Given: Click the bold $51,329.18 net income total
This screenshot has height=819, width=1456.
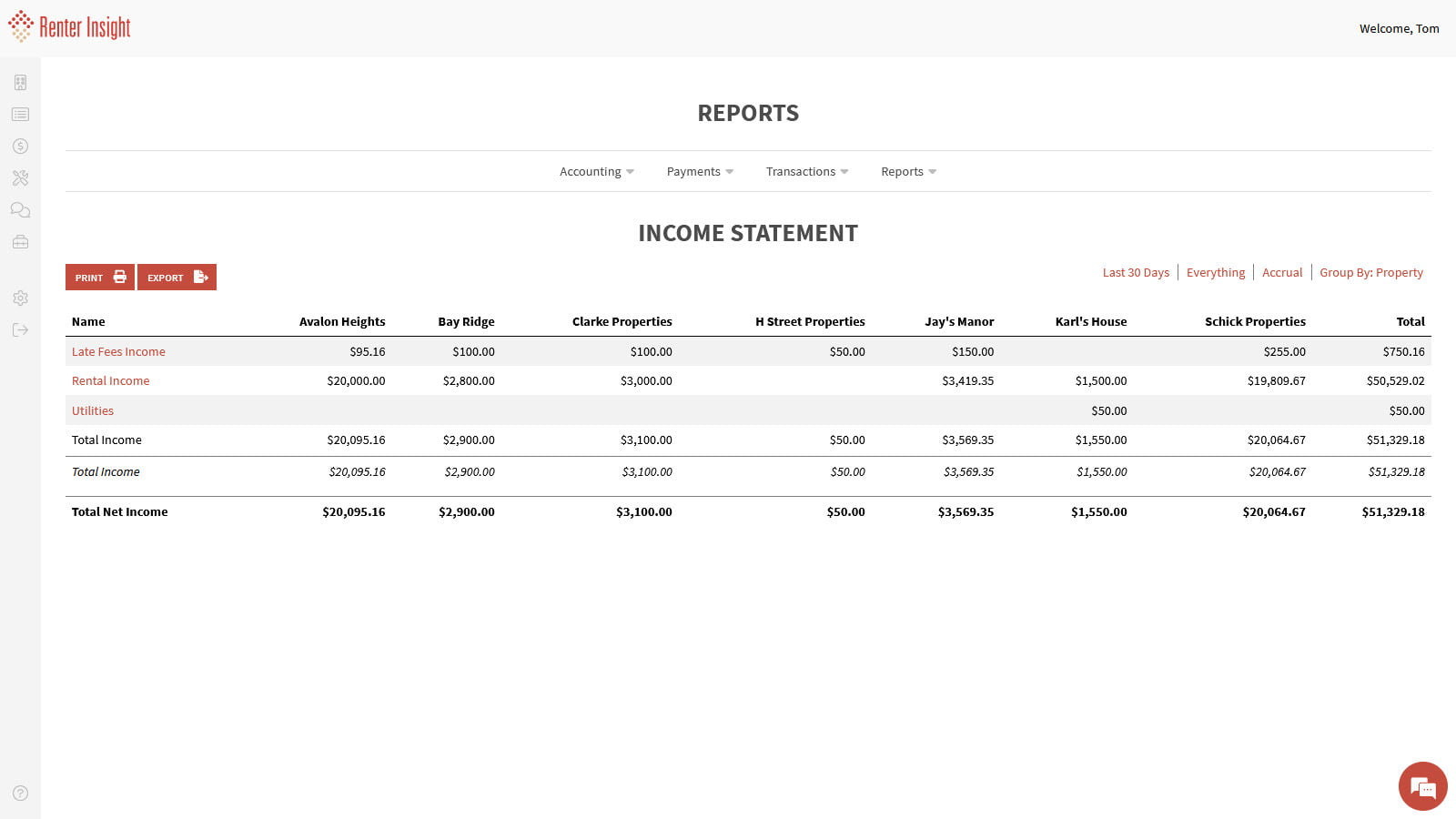Looking at the screenshot, I should 1393,512.
